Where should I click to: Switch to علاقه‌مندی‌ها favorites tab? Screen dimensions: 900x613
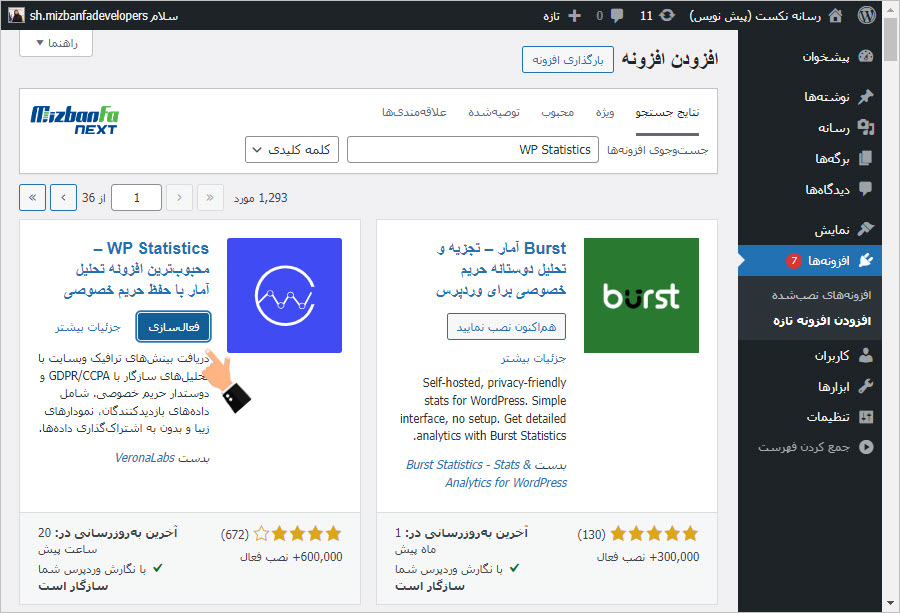[414, 112]
